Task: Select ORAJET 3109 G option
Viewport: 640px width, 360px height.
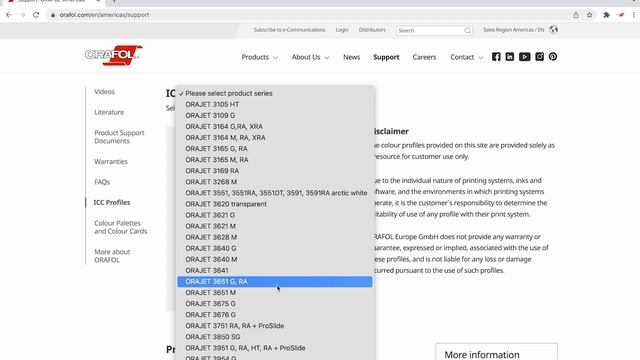Action: pyautogui.click(x=275, y=116)
